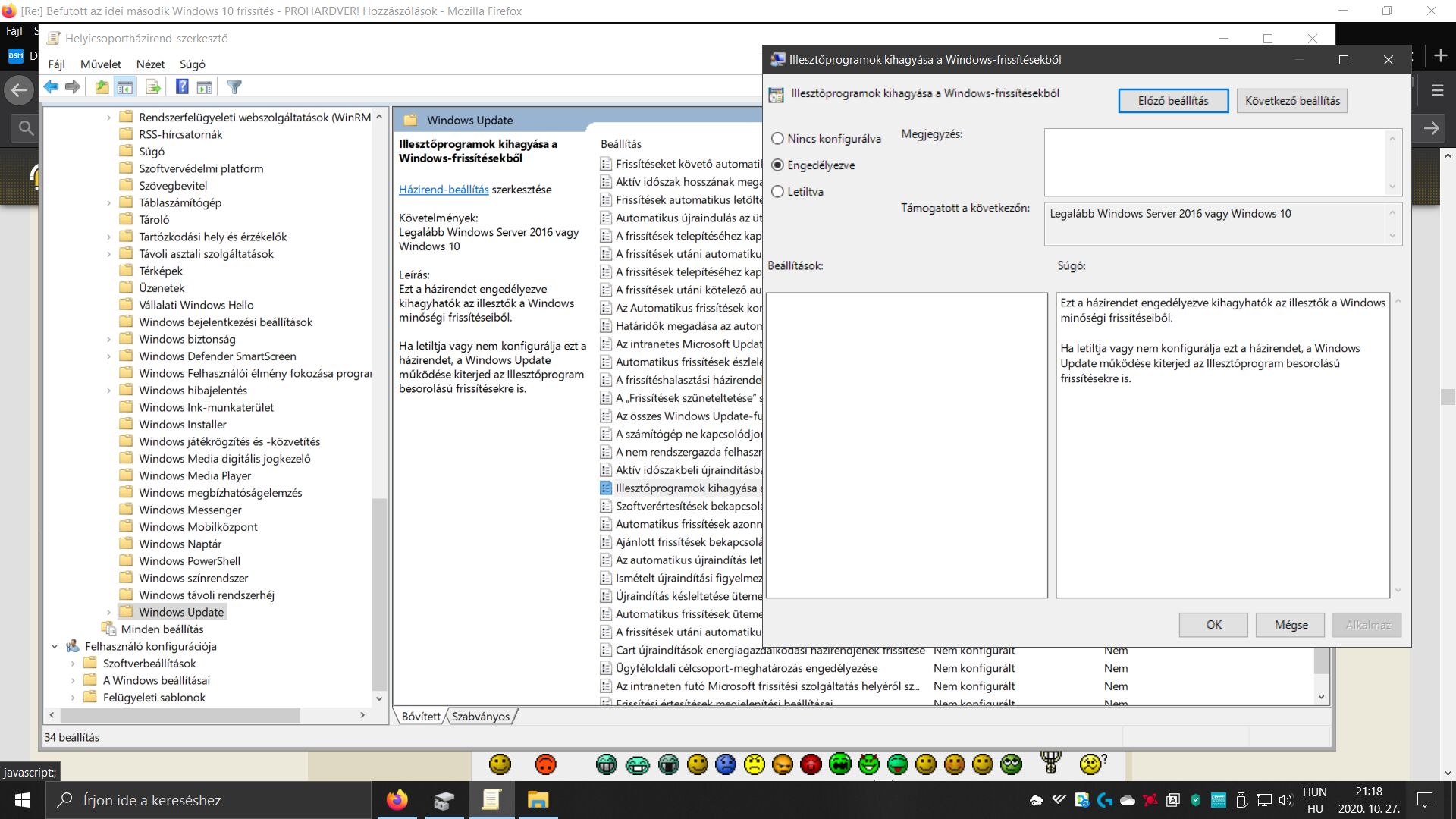1456x819 pixels.
Task: Expand the 'Szoftverbeállítások' tree node
Action: (73, 664)
